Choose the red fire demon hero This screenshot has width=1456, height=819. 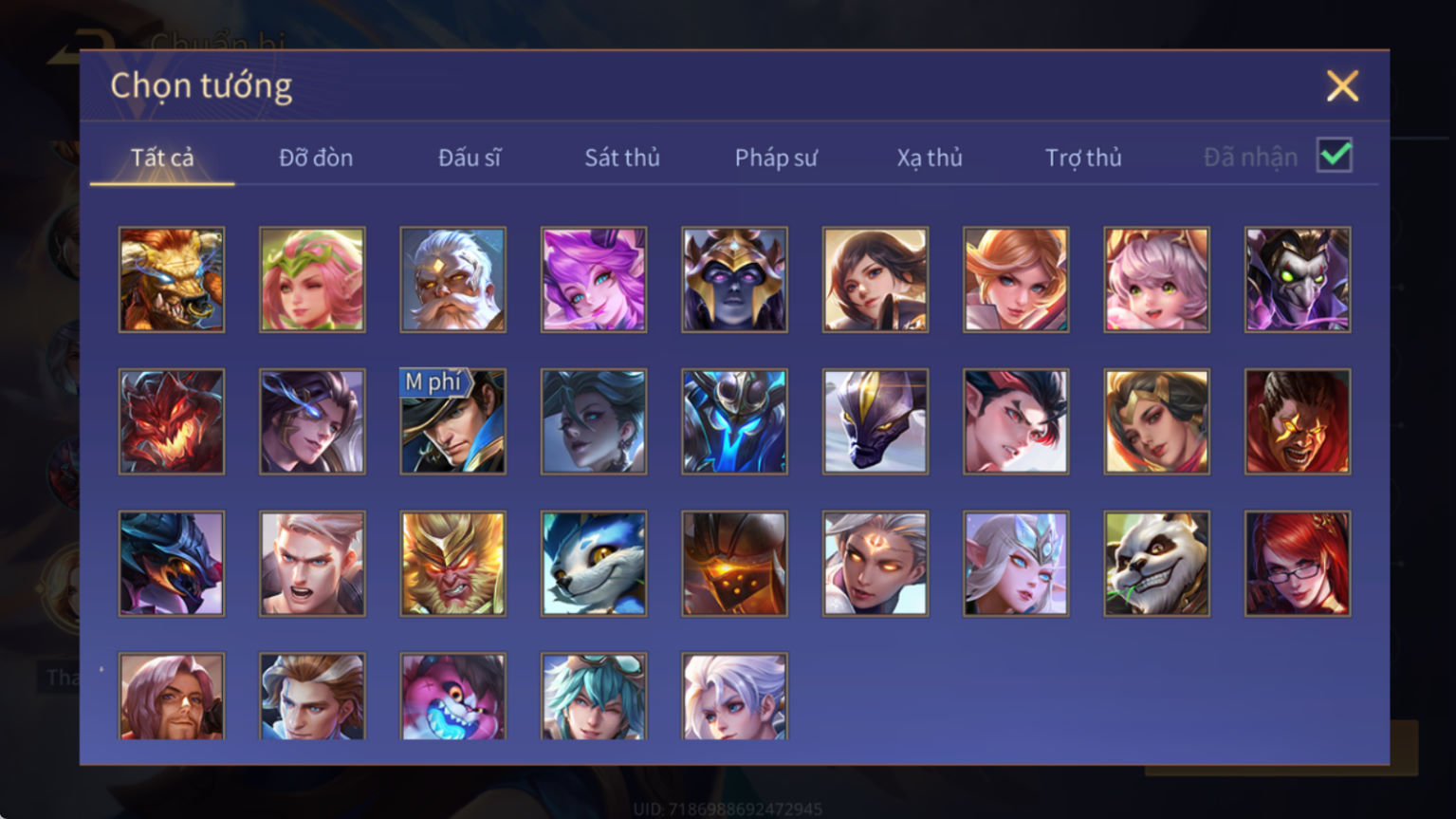(172, 421)
